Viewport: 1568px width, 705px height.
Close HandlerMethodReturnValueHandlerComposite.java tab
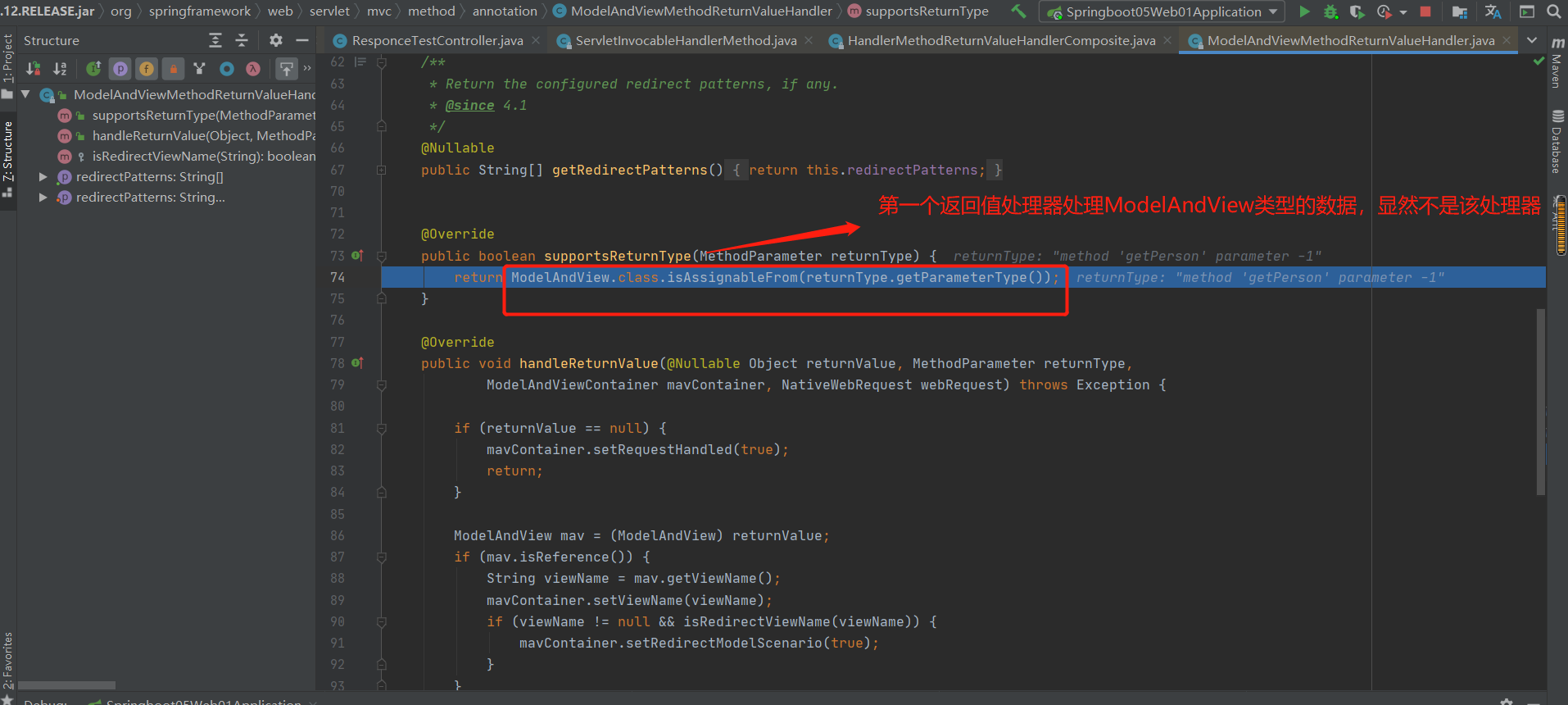1167,40
